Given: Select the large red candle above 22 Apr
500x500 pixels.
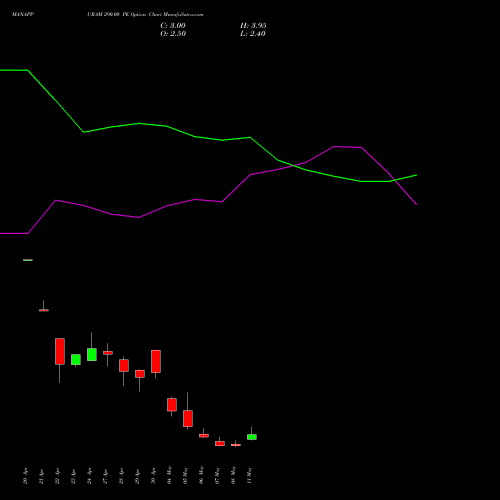Looking at the screenshot, I should (x=60, y=351).
